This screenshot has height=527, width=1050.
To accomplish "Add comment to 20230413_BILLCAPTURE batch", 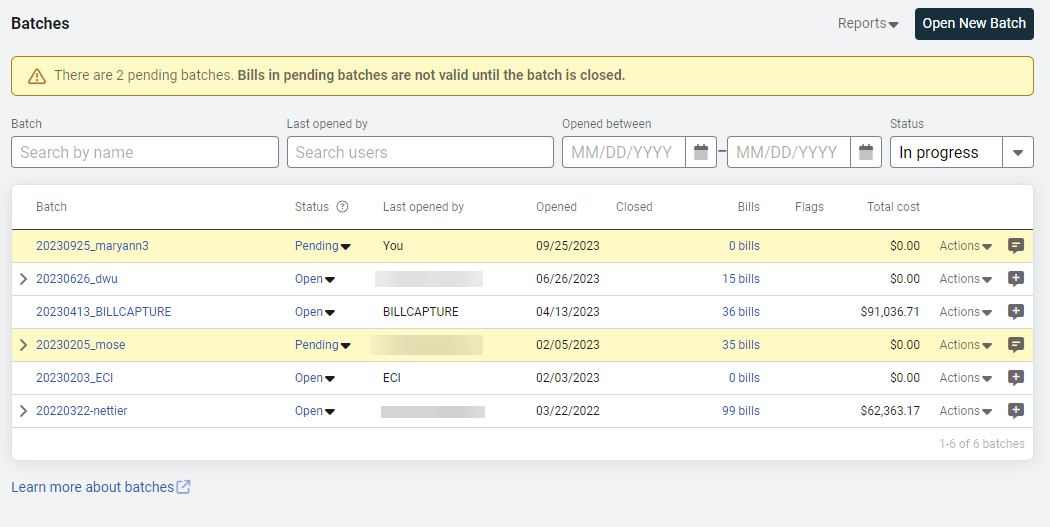I will click(x=1016, y=311).
